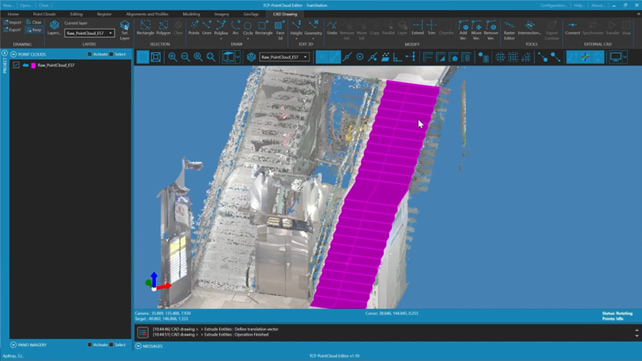The width and height of the screenshot is (642, 361).
Task: Open the Raster Editor tool
Action: coord(509,29)
